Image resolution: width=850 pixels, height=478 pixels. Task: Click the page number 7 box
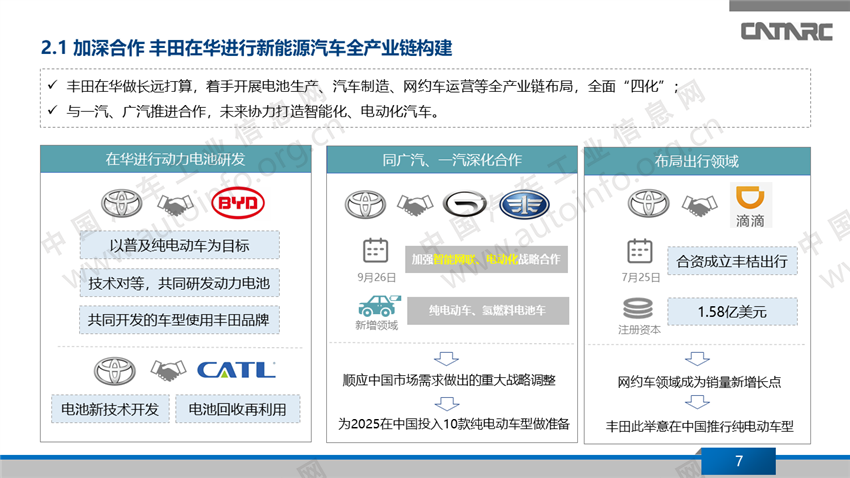[x=738, y=461]
